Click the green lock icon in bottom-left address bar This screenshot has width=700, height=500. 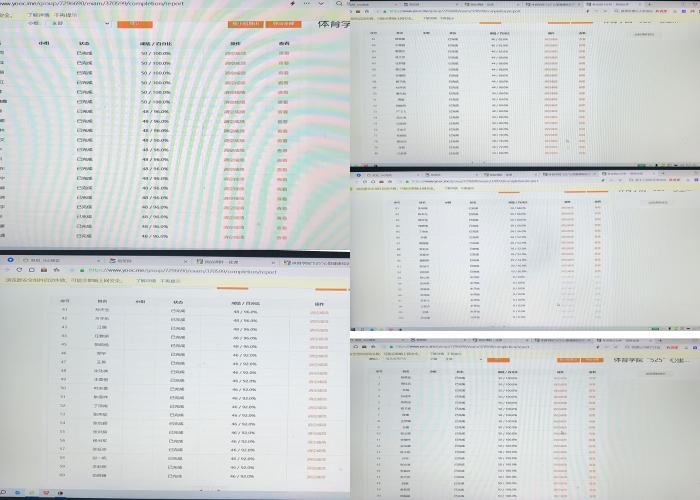tap(82, 271)
